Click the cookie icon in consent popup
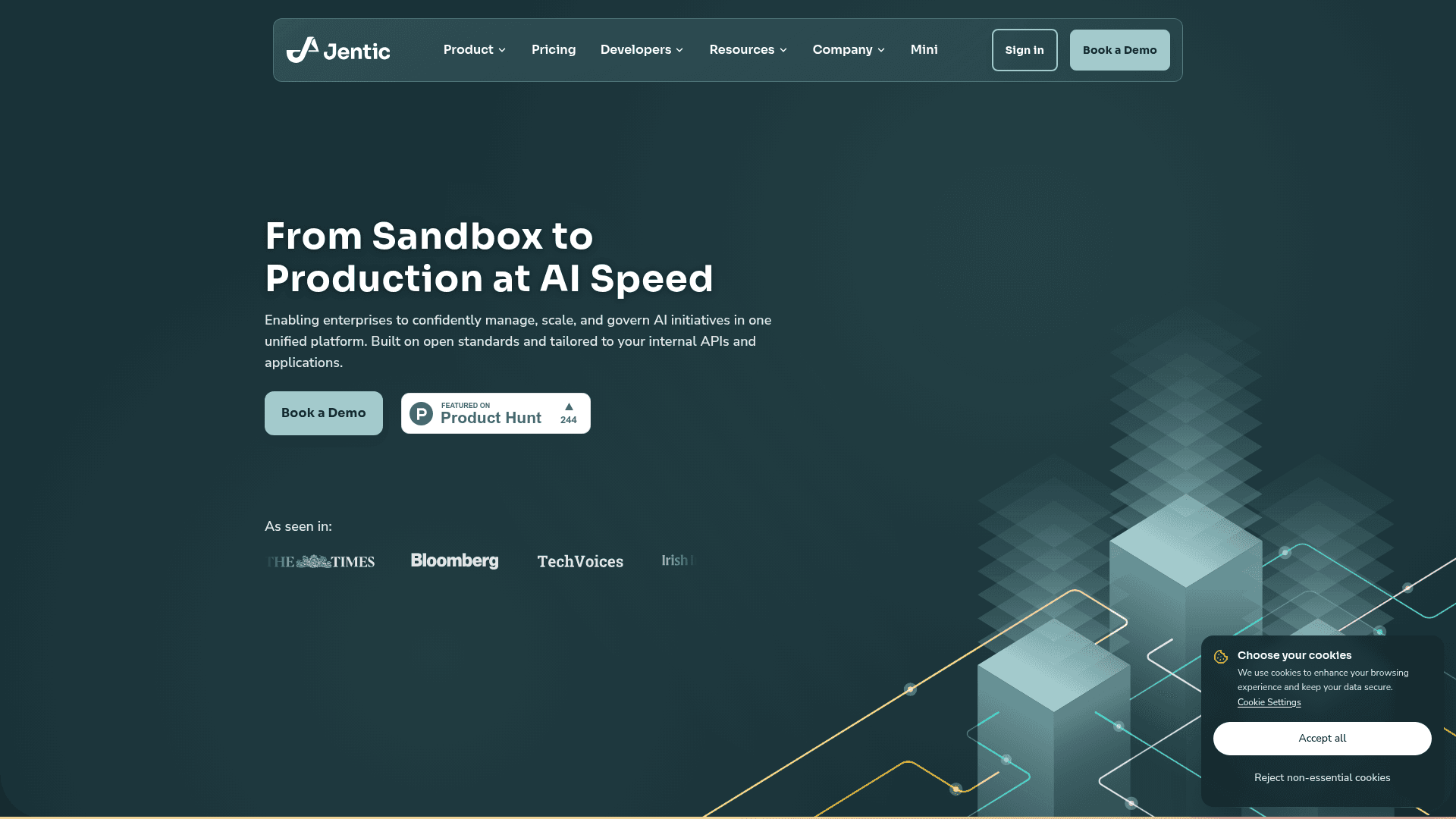The height and width of the screenshot is (819, 1456). pos(1220,657)
